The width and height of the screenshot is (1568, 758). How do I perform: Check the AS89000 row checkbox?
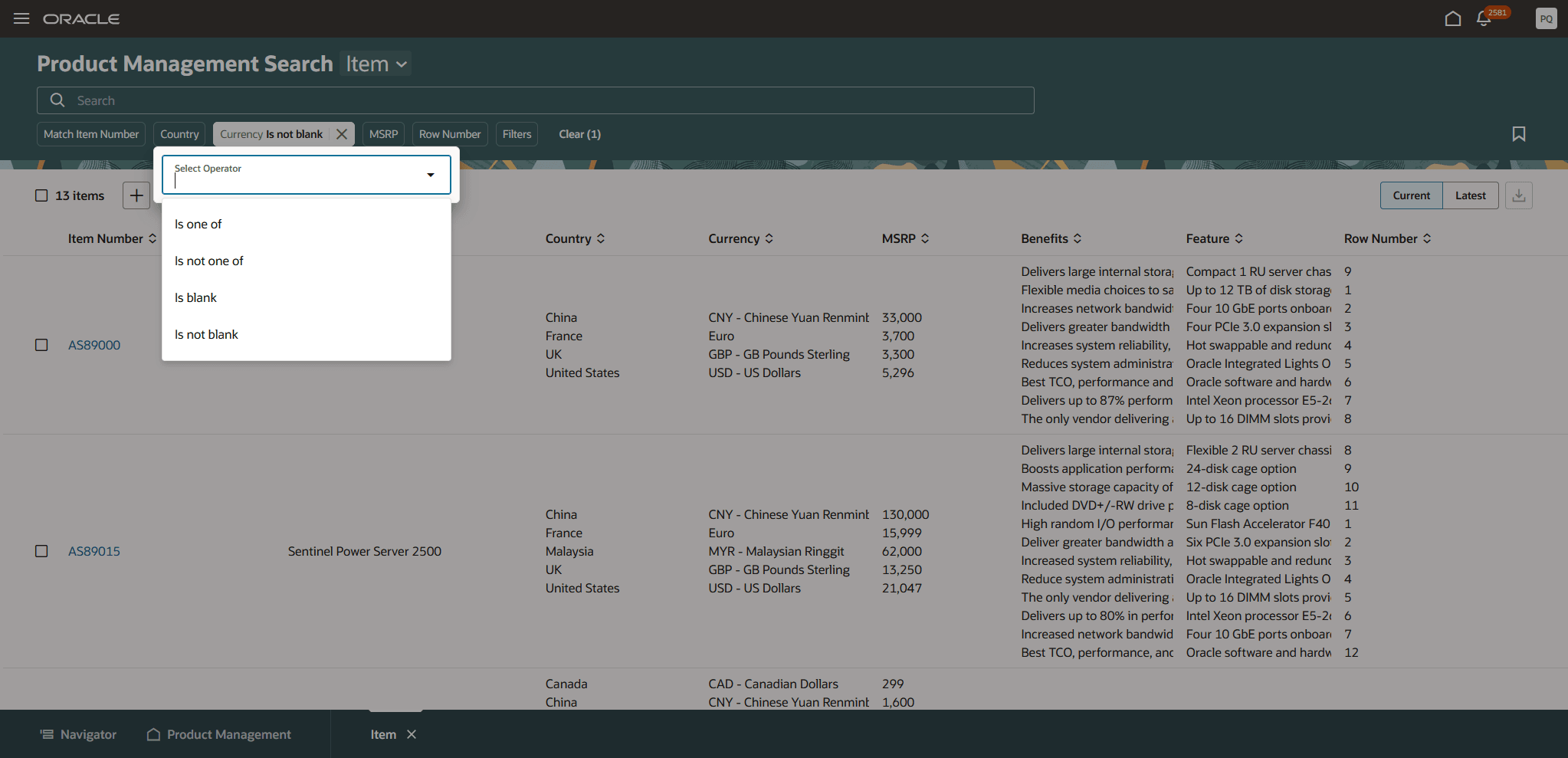pos(41,345)
